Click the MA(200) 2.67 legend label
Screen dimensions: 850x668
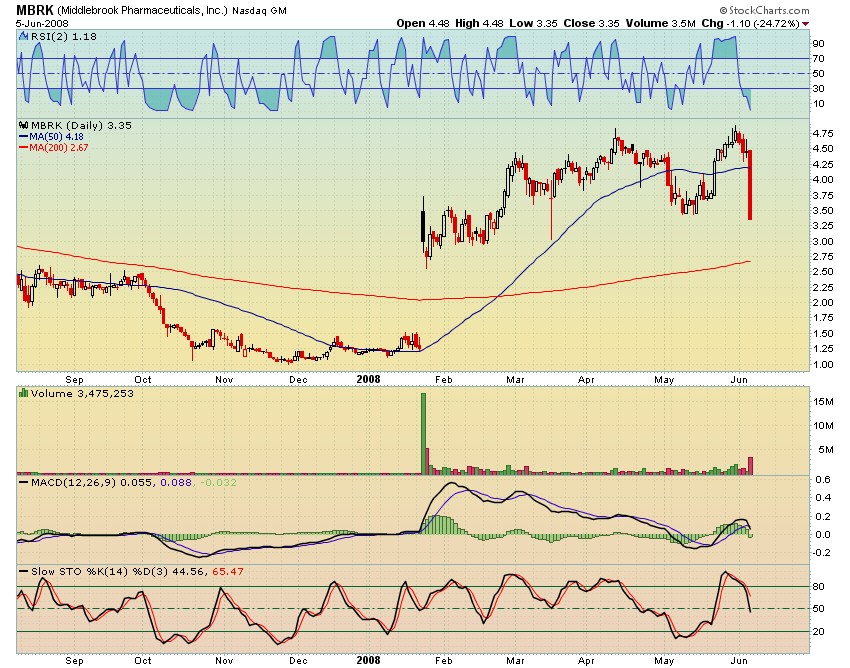(x=59, y=147)
